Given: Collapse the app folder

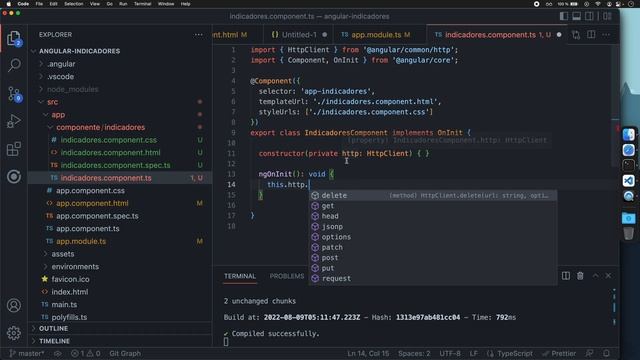Looking at the screenshot, I should [x=58, y=115].
